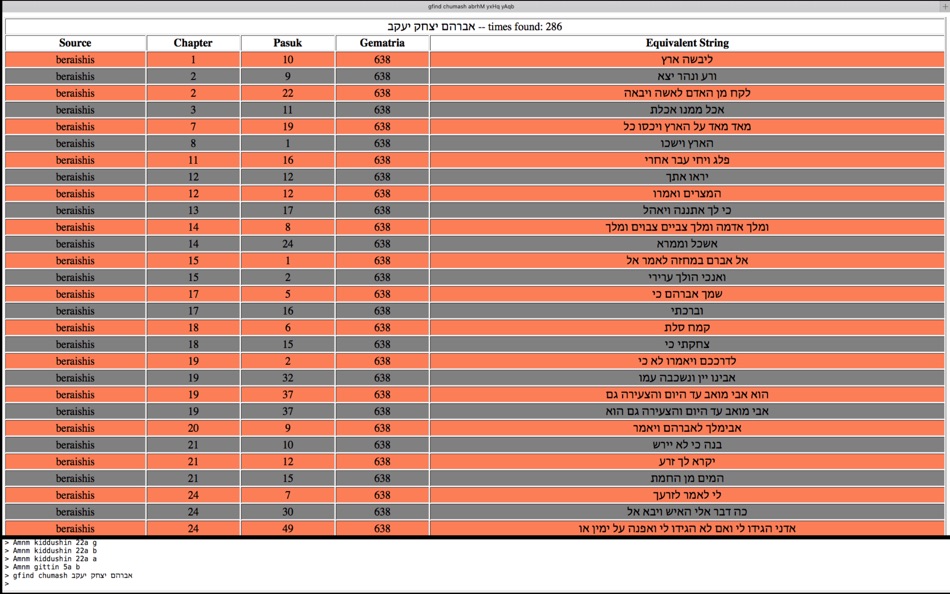This screenshot has height=594, width=950.
Task: Click chapter value 13 in the pasuk 17 row
Action: (x=193, y=210)
